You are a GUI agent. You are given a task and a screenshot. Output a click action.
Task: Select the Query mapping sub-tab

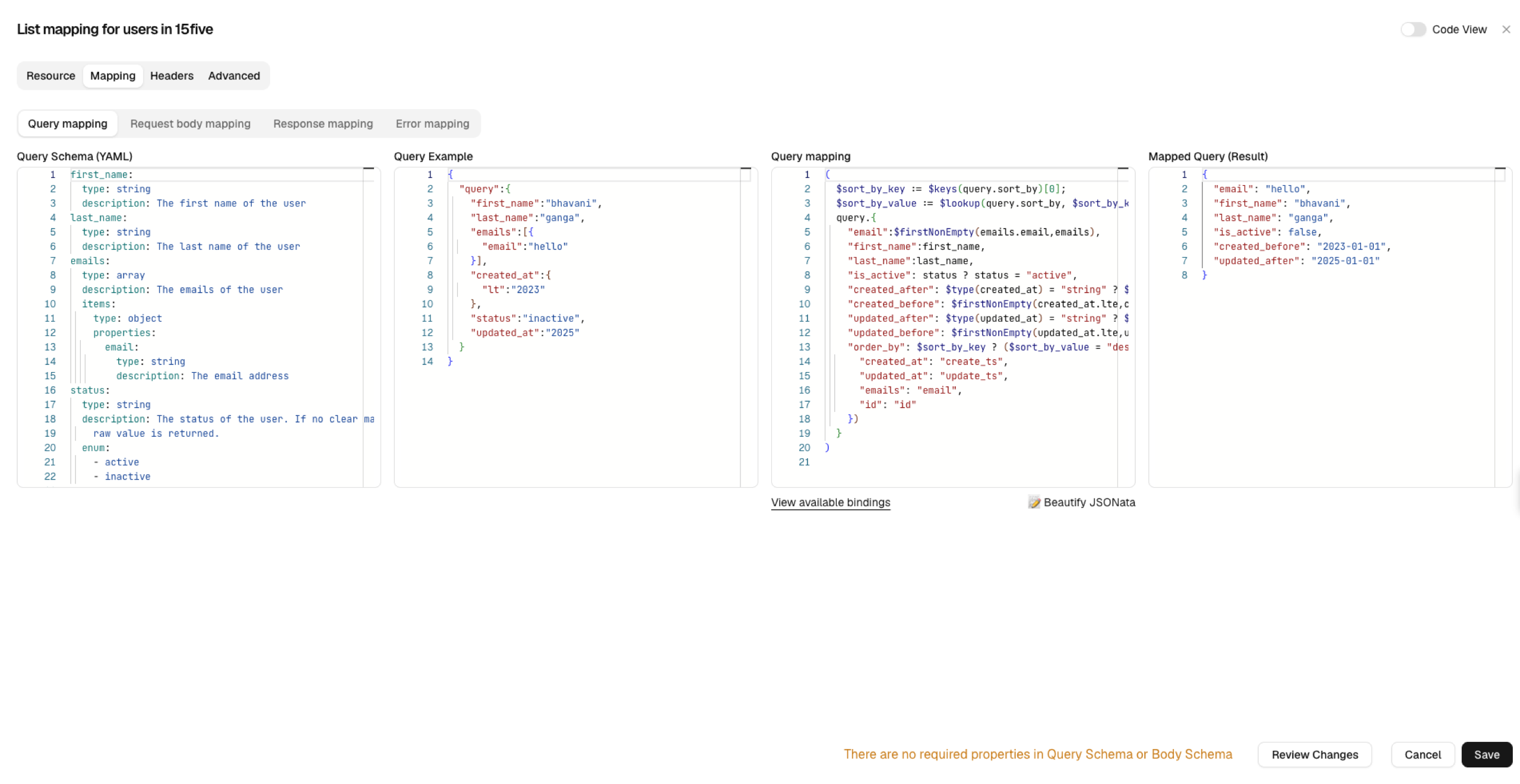pyautogui.click(x=68, y=123)
